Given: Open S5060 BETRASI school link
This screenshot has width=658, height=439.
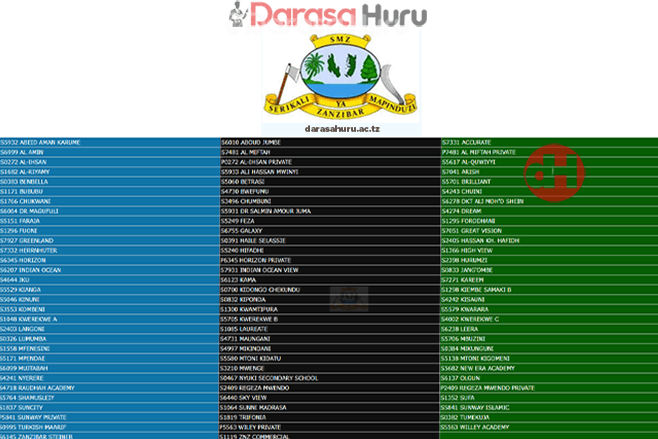Looking at the screenshot, I should [243, 182].
